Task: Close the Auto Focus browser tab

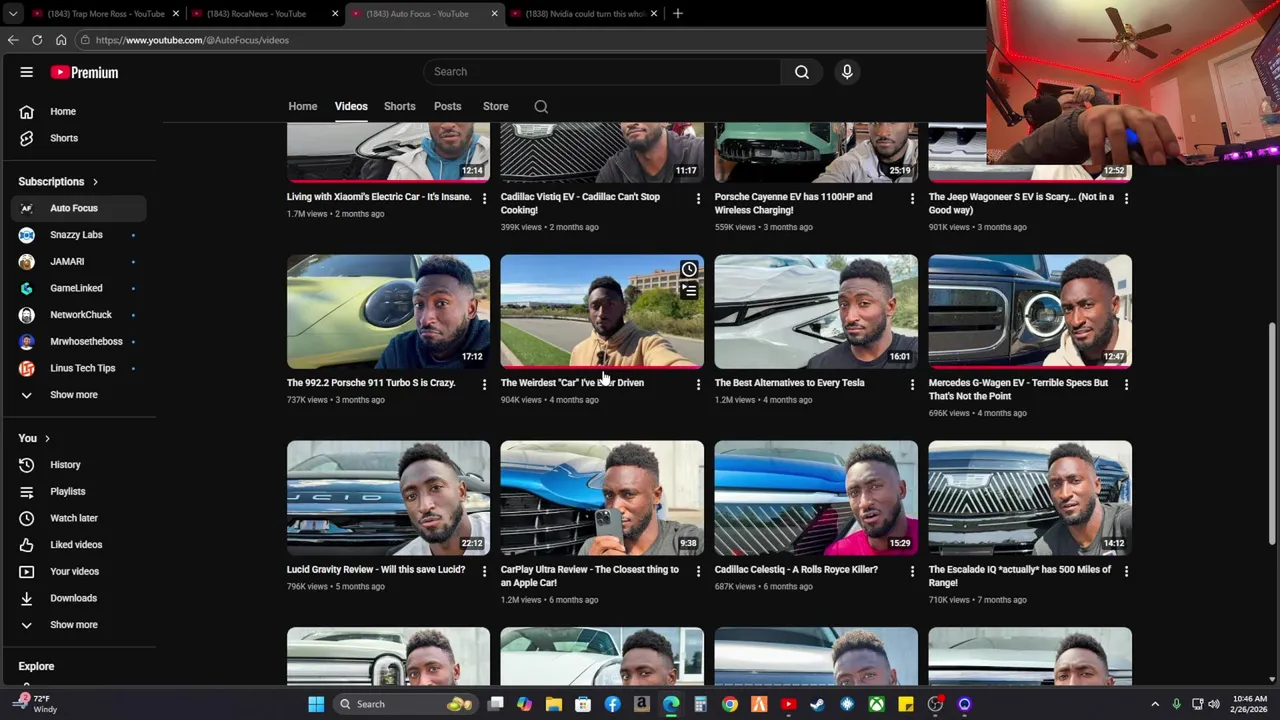Action: 494,13
